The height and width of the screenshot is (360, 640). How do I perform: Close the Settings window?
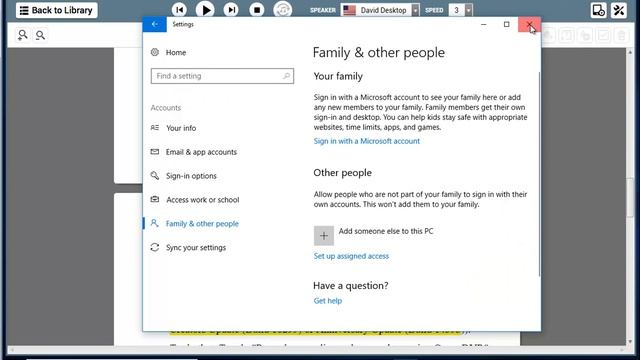[x=529, y=24]
